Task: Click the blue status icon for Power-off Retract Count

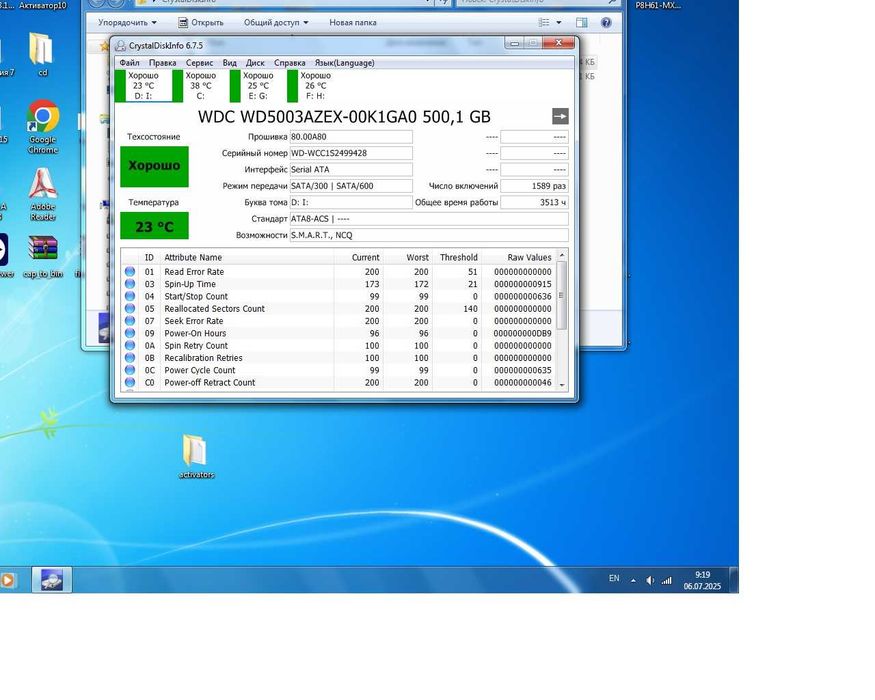Action: [x=130, y=382]
